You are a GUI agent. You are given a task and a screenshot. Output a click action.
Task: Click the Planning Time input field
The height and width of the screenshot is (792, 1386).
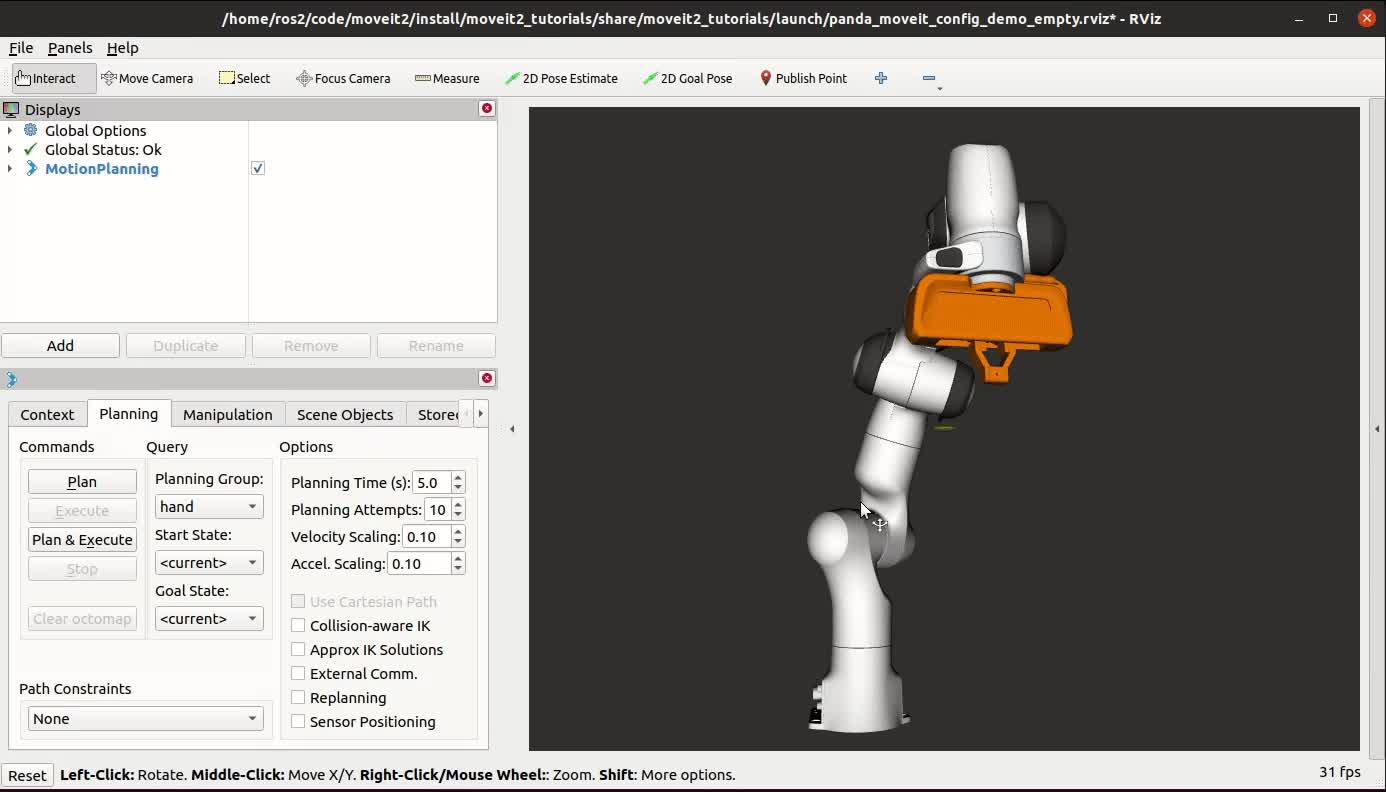(x=431, y=483)
